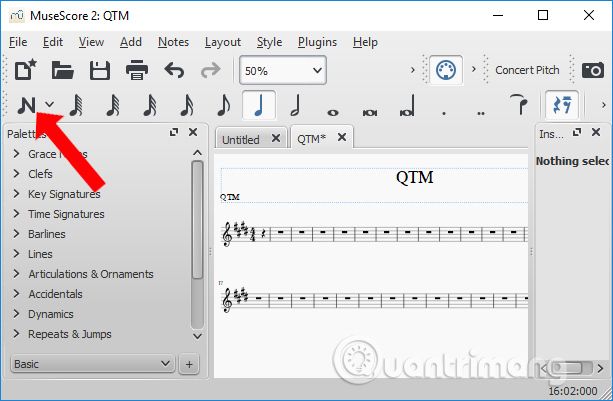Switch to the Untitled score tab
This screenshot has height=401, width=613.
pyautogui.click(x=240, y=140)
